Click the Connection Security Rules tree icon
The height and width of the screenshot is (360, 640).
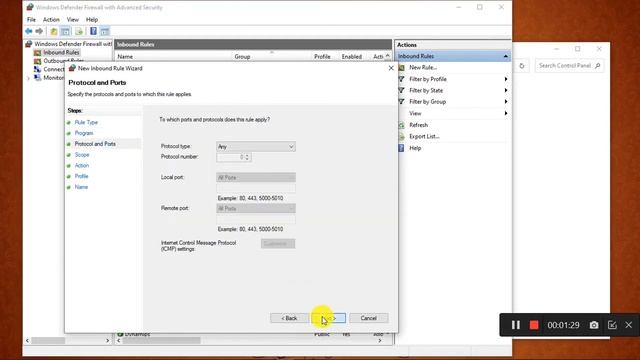pos(38,69)
